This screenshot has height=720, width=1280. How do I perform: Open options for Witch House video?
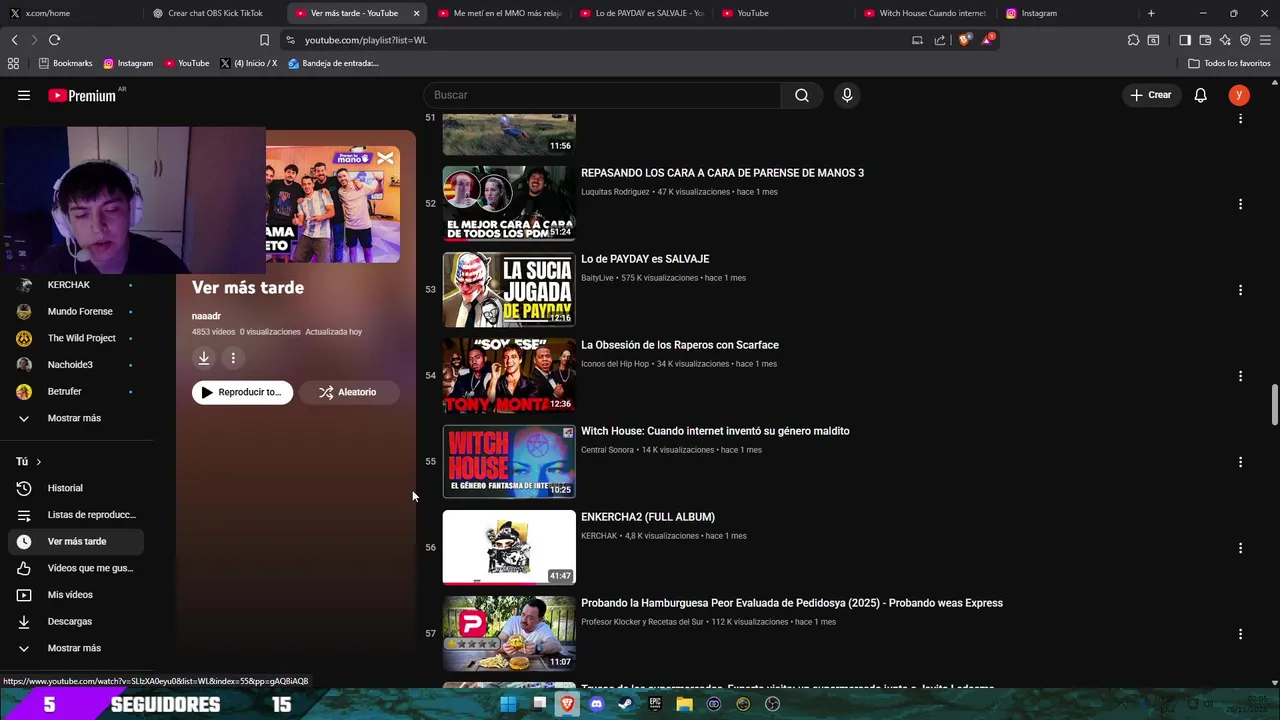(x=1240, y=462)
